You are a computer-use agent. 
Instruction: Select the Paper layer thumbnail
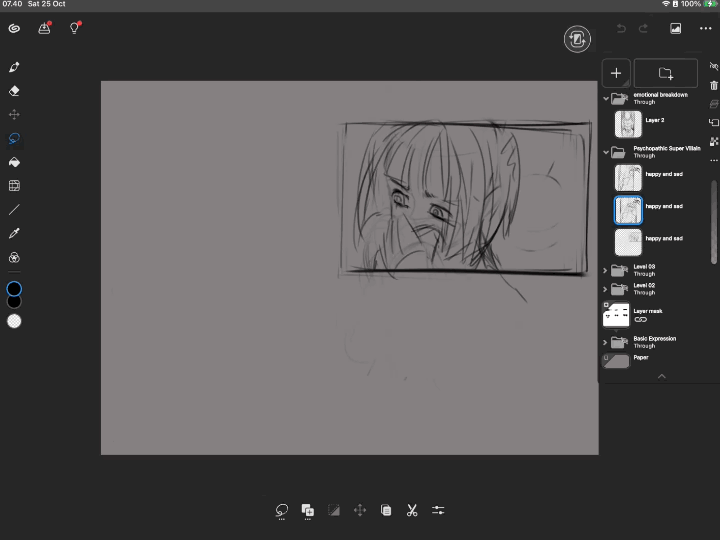(616, 361)
